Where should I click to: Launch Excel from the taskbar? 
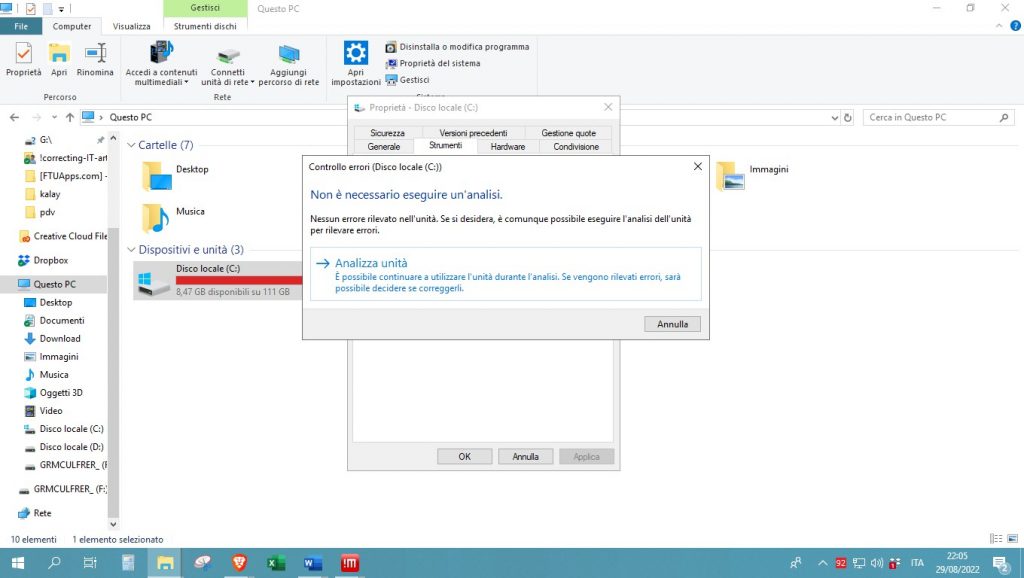(276, 563)
